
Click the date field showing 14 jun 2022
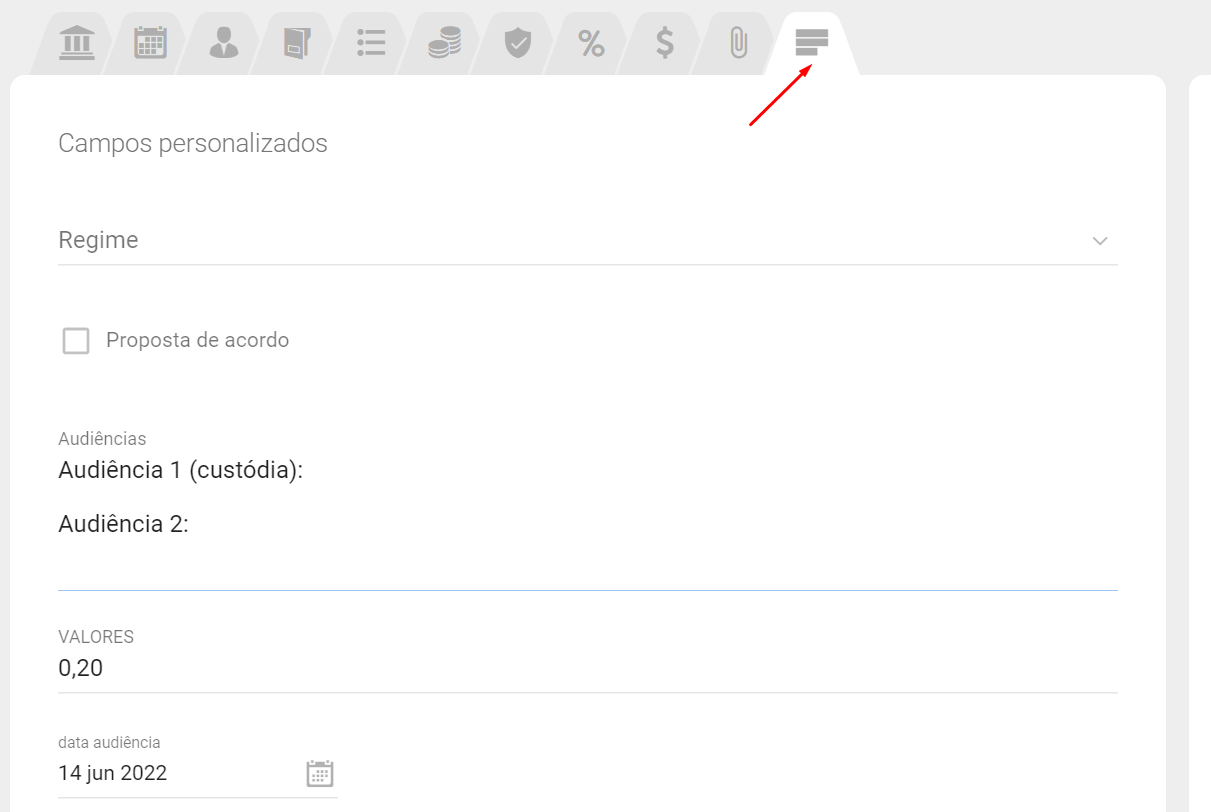(x=150, y=773)
